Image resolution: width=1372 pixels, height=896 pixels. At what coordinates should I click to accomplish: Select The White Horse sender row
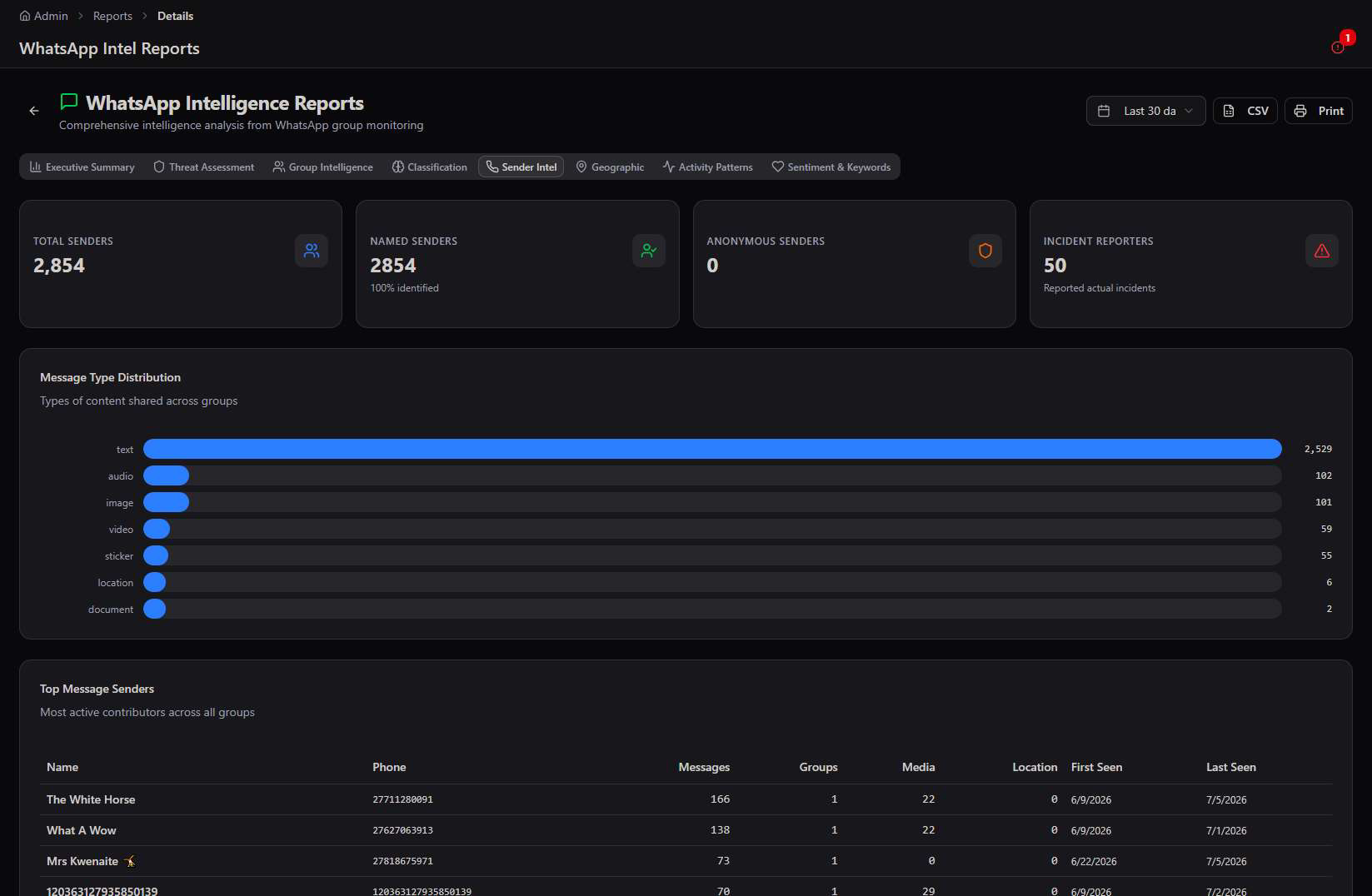[x=686, y=799]
